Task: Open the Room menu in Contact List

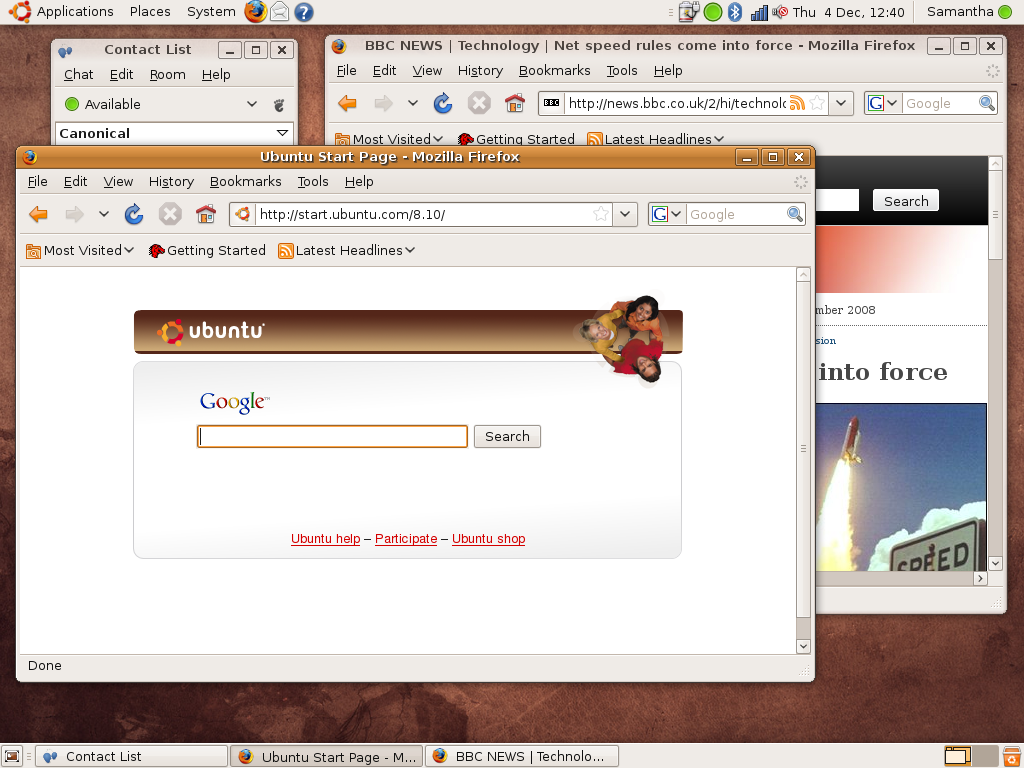Action: [167, 74]
